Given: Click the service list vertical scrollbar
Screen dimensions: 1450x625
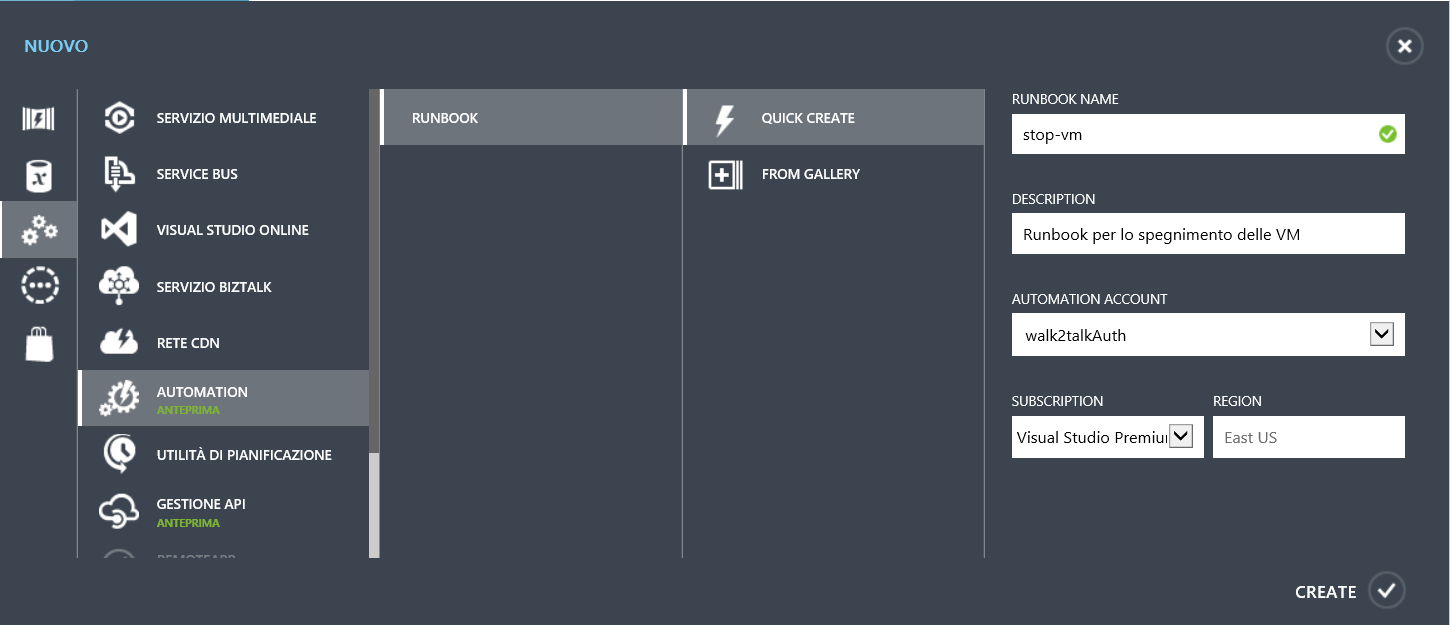Looking at the screenshot, I should point(375,323).
